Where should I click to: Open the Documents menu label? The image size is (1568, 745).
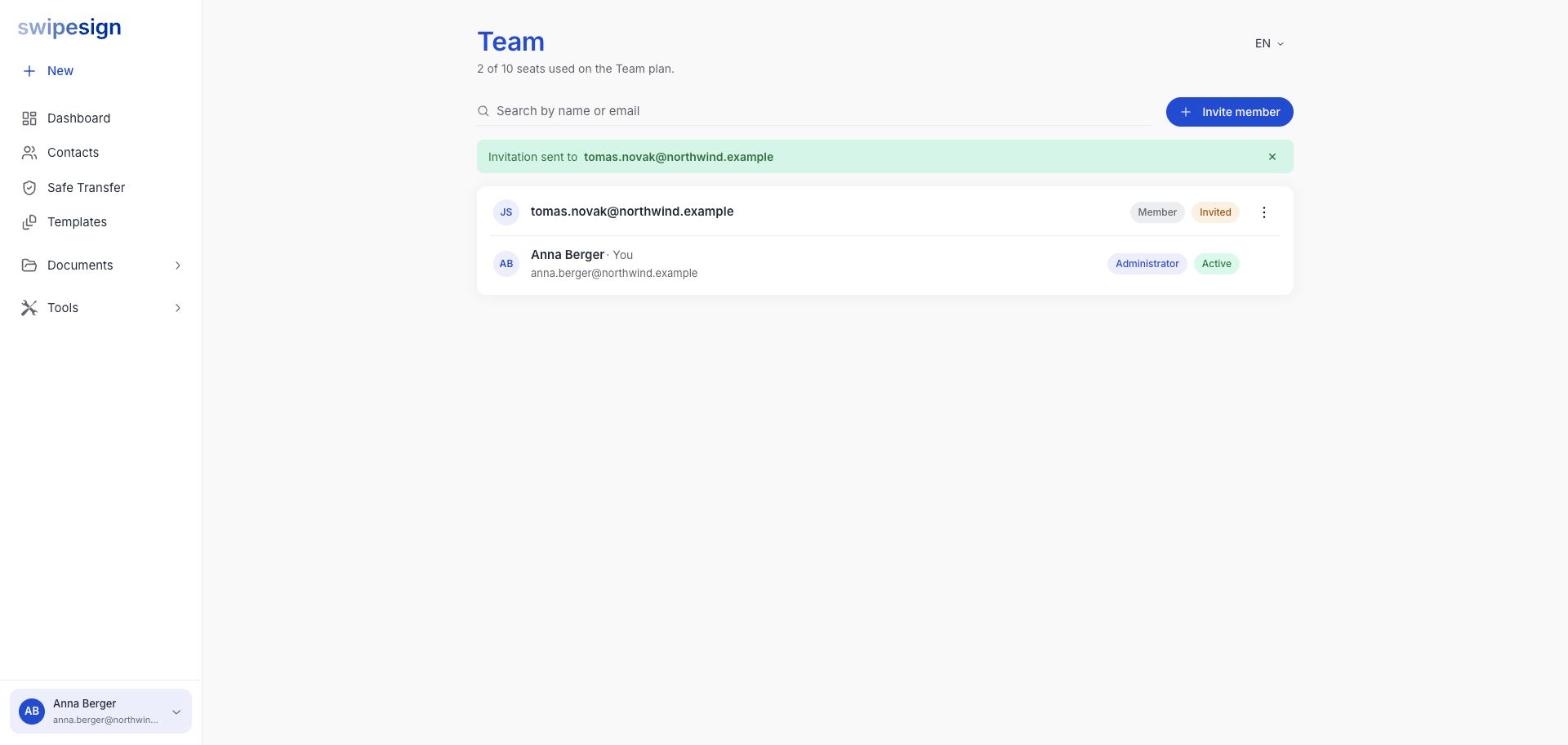(x=80, y=265)
